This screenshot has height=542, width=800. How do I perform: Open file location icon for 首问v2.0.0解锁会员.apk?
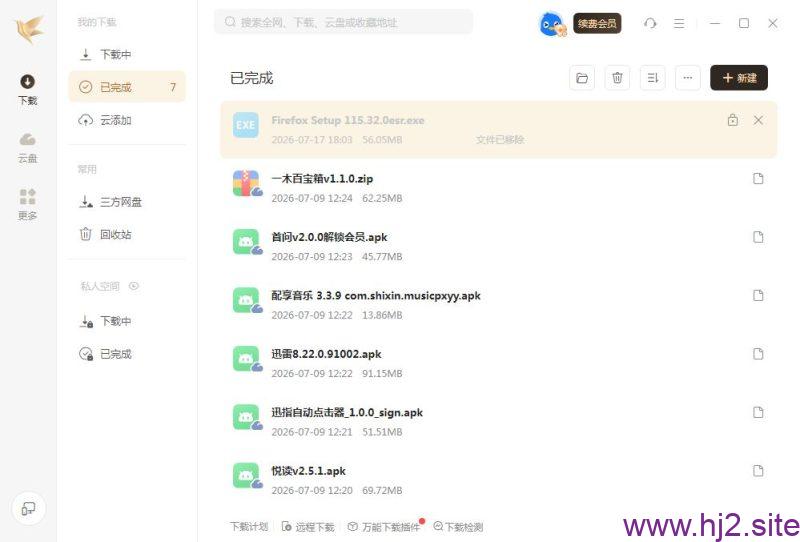click(758, 237)
